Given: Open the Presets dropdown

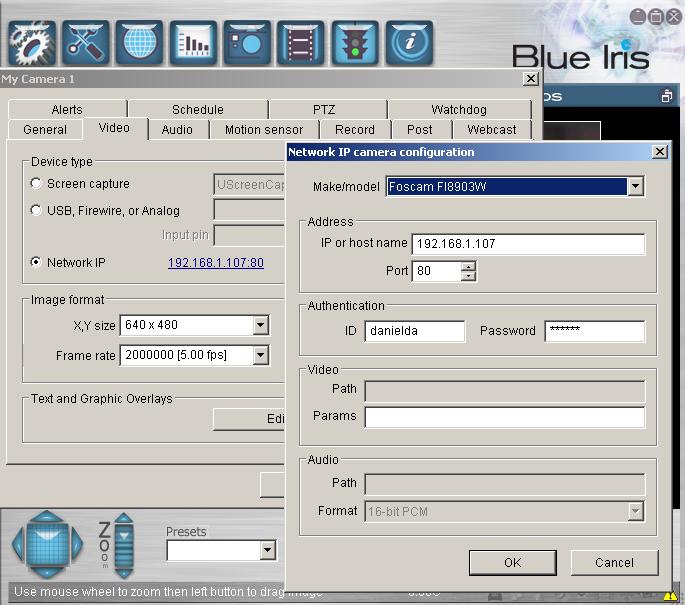Looking at the screenshot, I should click(x=267, y=550).
